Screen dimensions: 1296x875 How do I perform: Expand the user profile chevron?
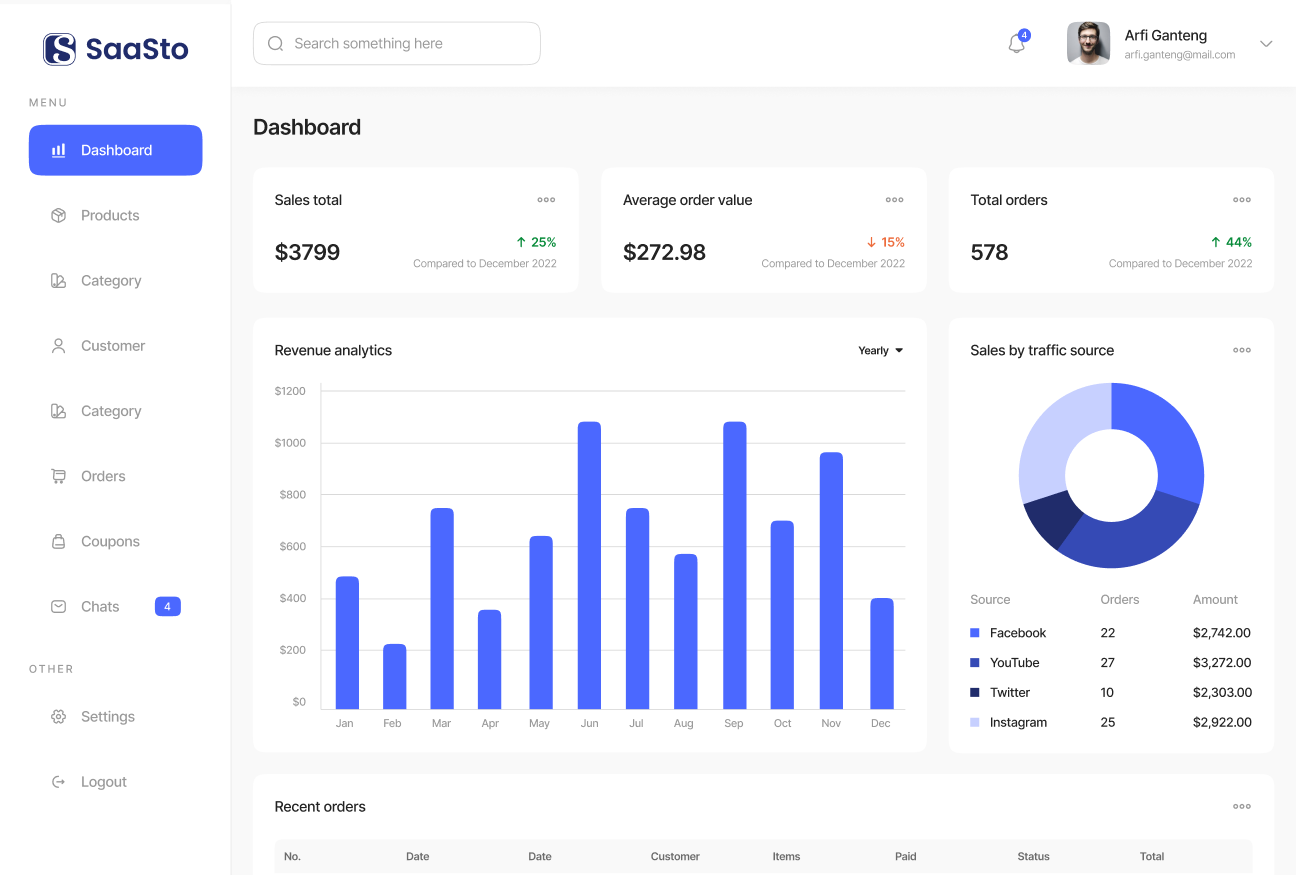(x=1266, y=44)
